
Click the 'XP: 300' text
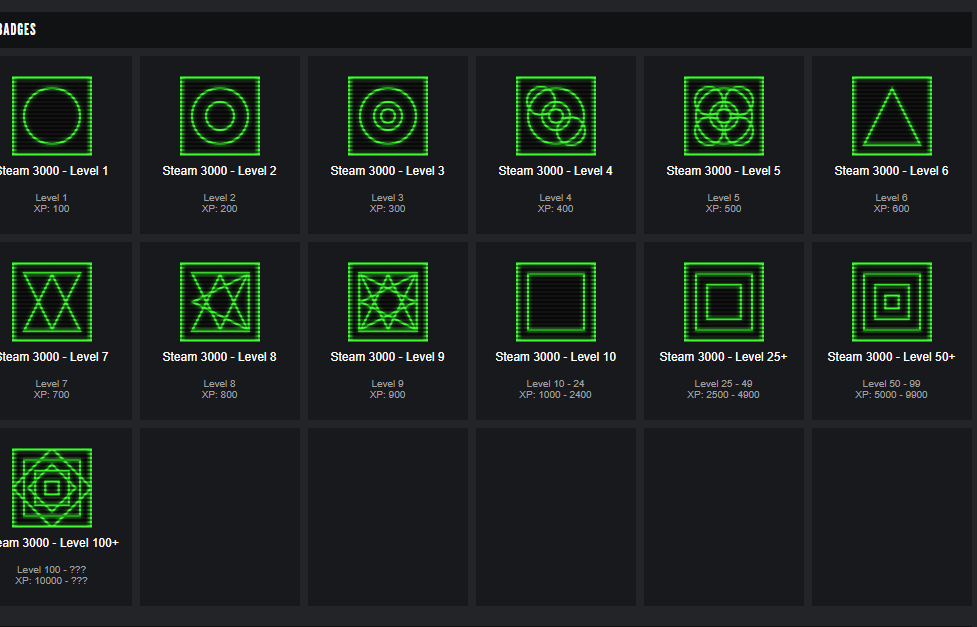388,209
